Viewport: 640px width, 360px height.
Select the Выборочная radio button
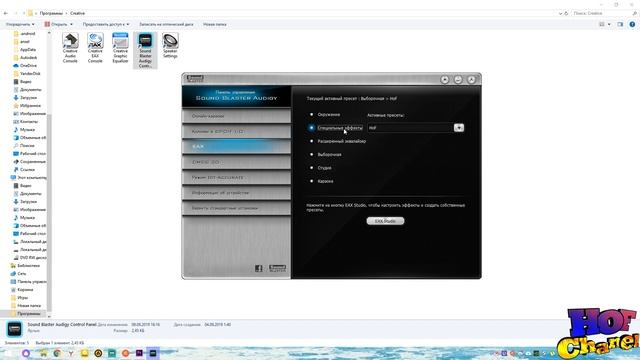311,154
